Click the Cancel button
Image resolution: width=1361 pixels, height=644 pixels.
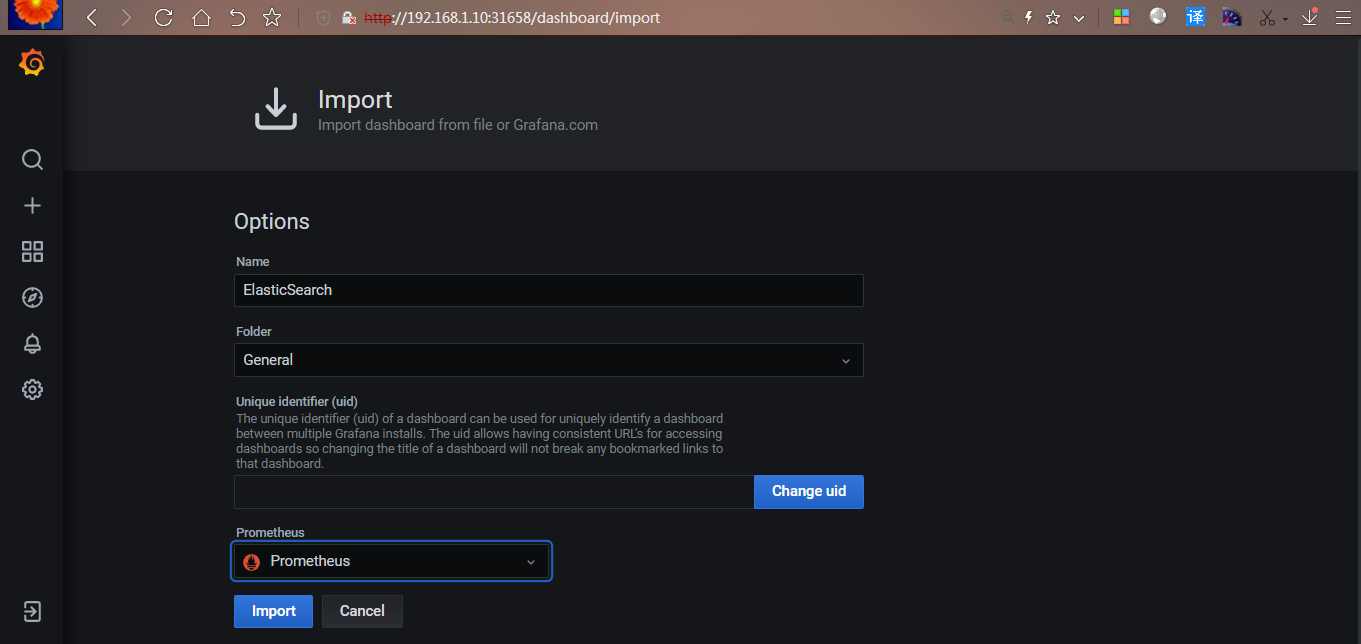tap(362, 611)
